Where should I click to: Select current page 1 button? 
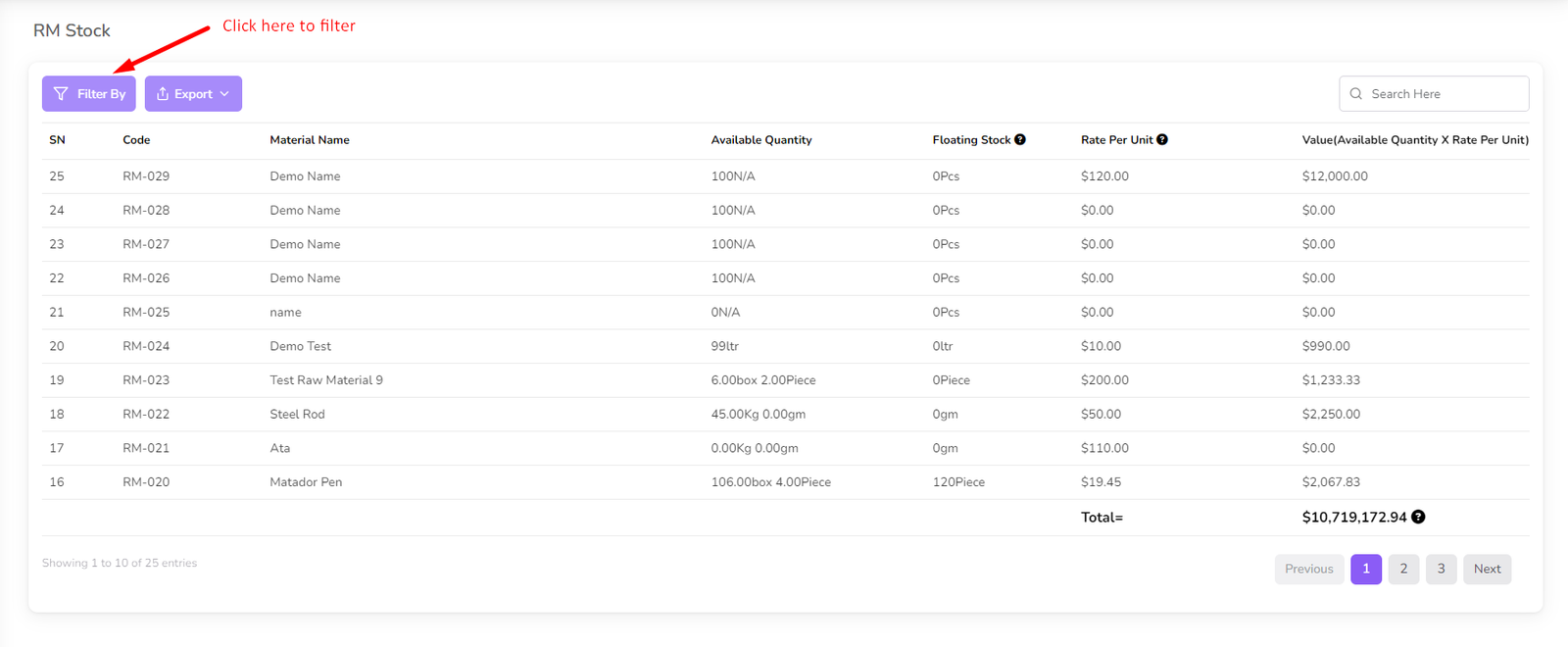1366,570
